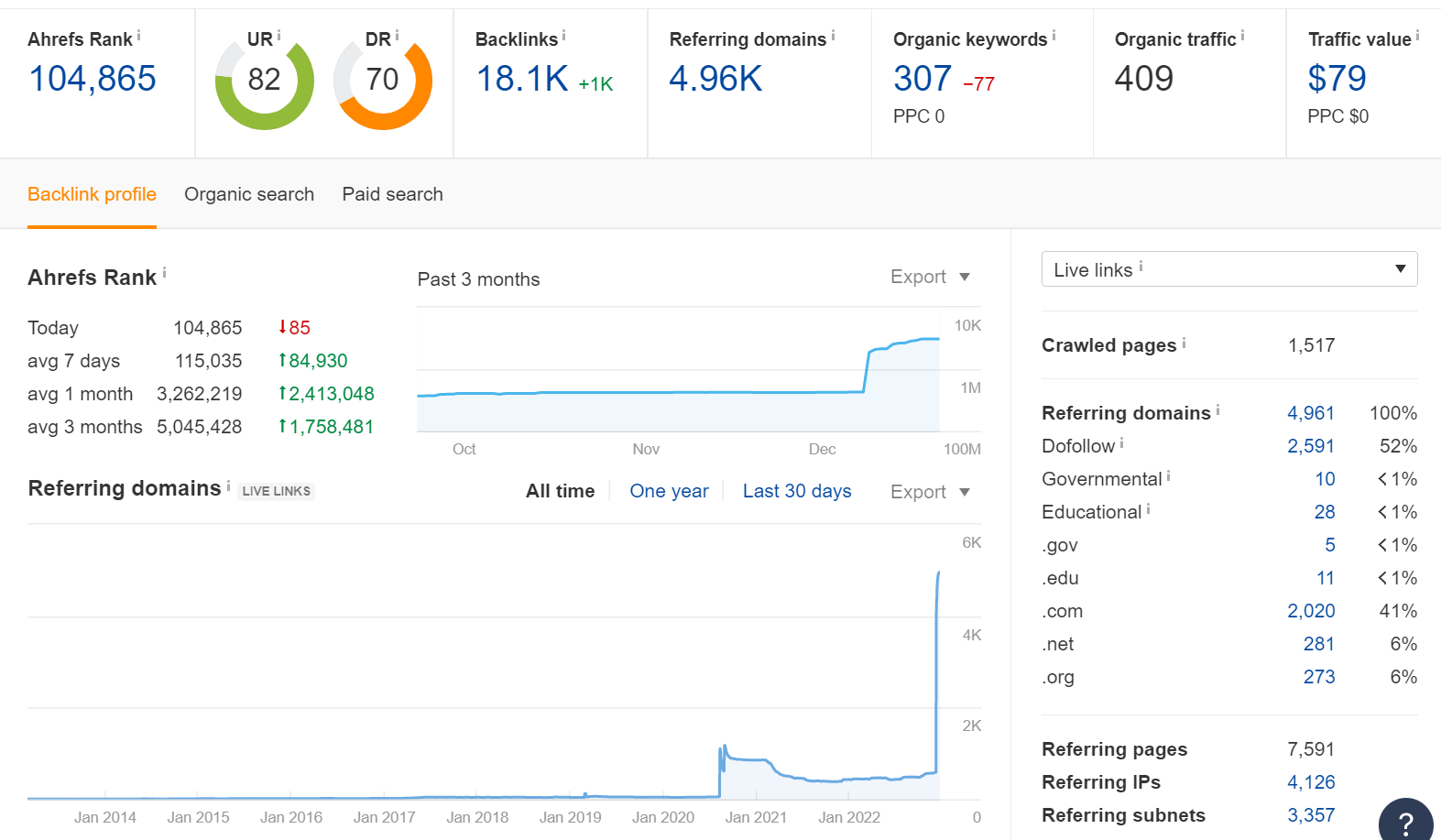The width and height of the screenshot is (1441, 840).
Task: Expand the Export menu for Ahrefs Rank chart
Action: pos(930,277)
